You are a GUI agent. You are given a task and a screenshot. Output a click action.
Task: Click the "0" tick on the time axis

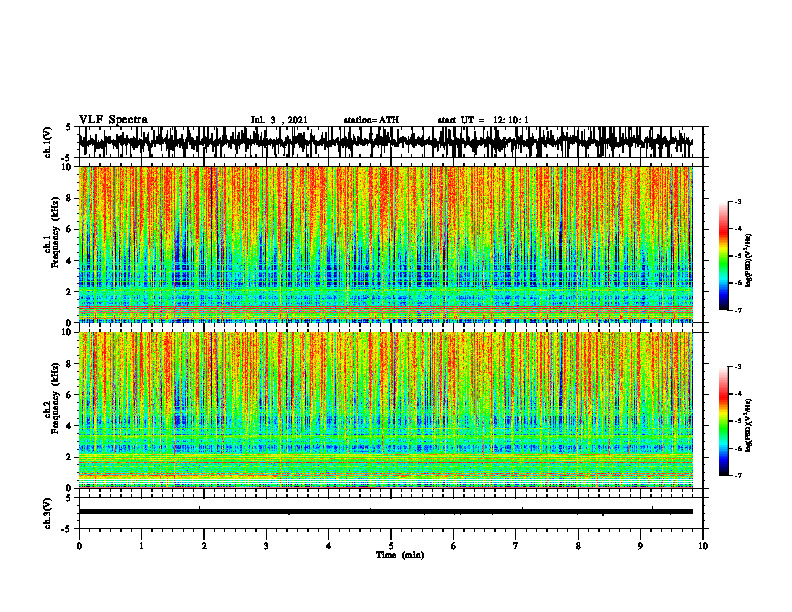tap(79, 546)
